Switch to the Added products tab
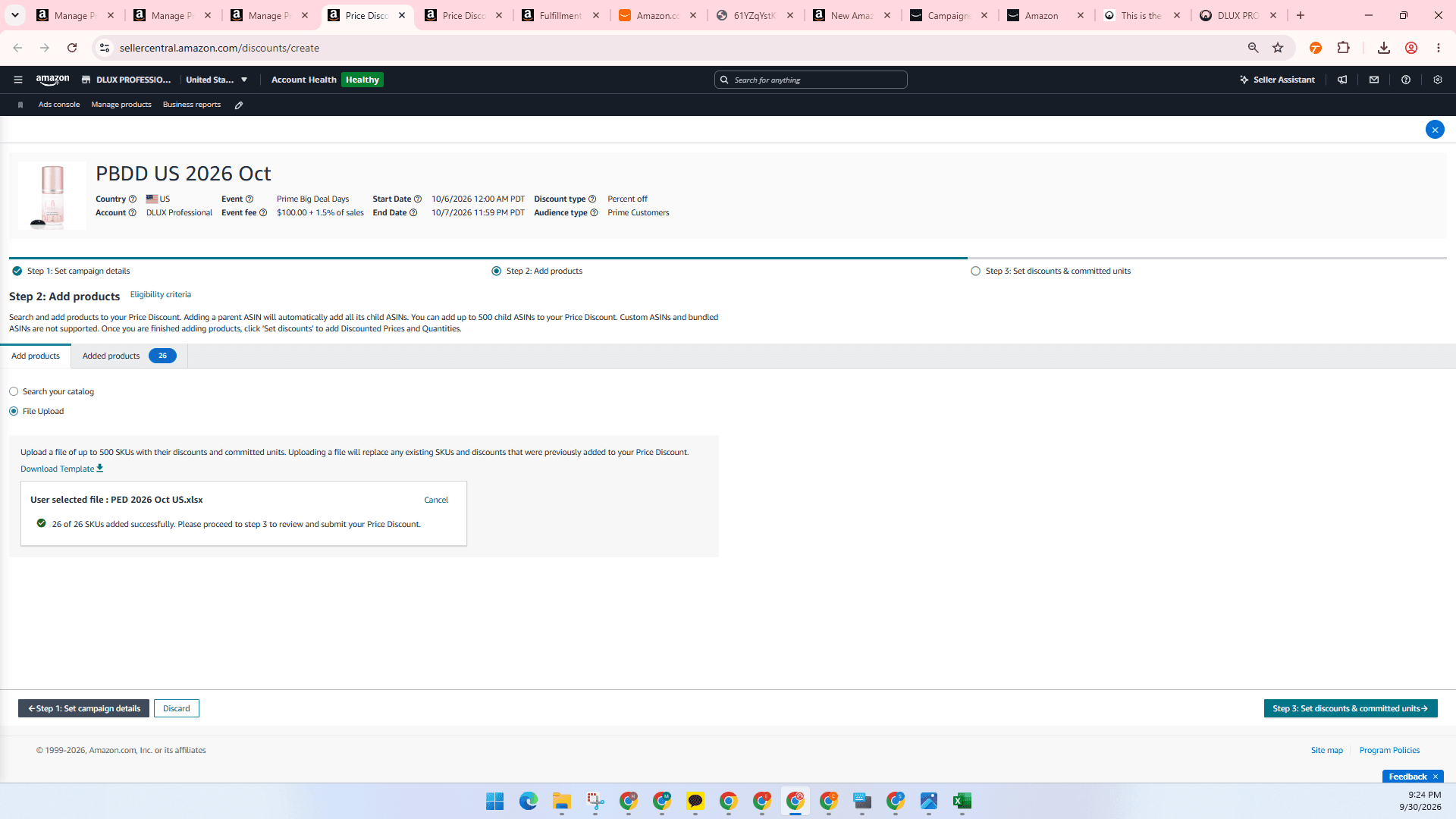 click(129, 356)
